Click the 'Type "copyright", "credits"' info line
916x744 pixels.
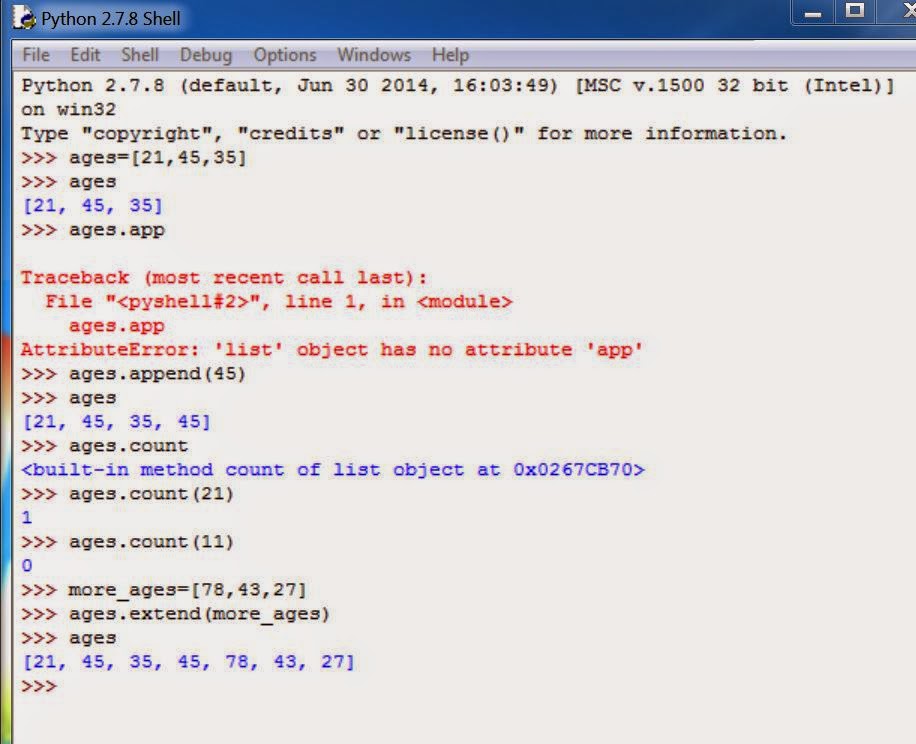pos(404,134)
